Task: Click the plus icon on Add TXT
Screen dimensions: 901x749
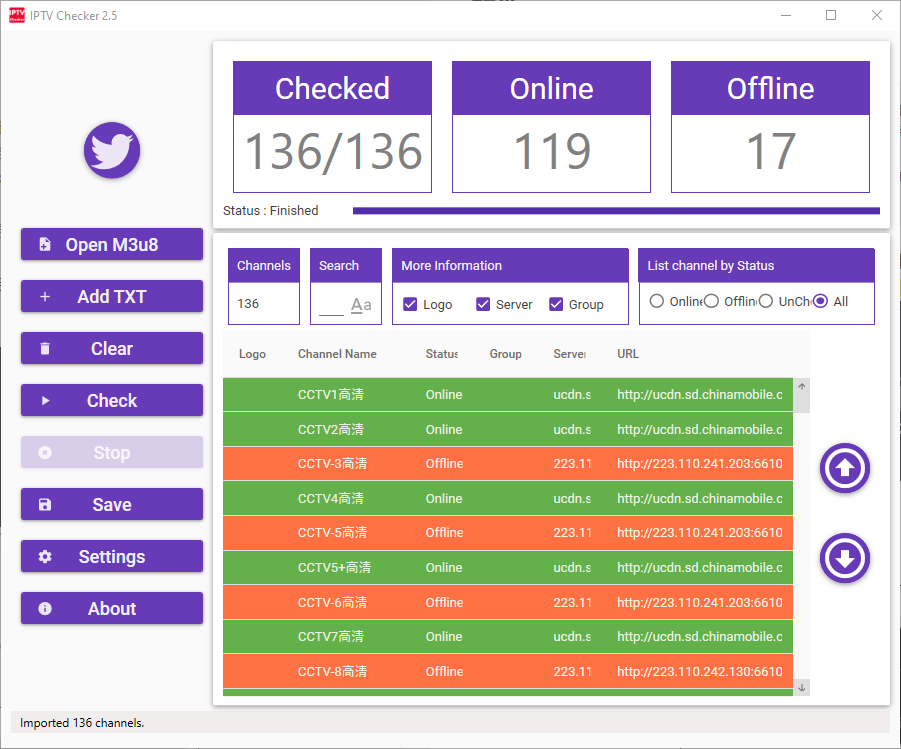Action: [45, 297]
